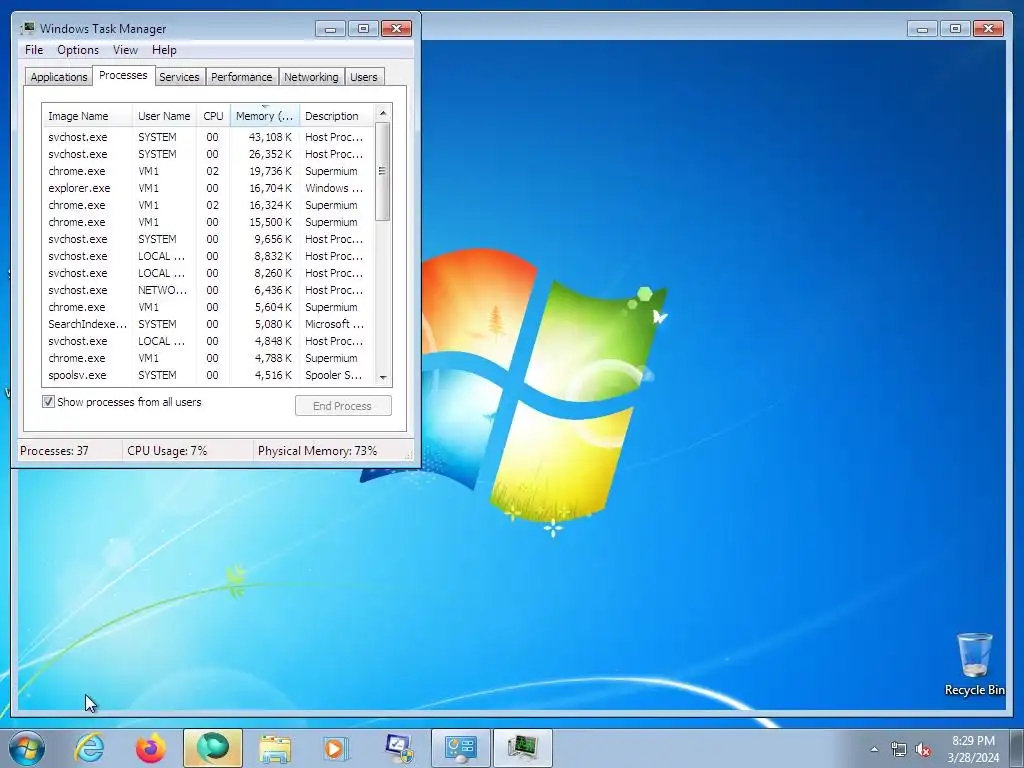Sort by Image Name column header
Viewport: 1024px width, 768px height.
[88, 116]
